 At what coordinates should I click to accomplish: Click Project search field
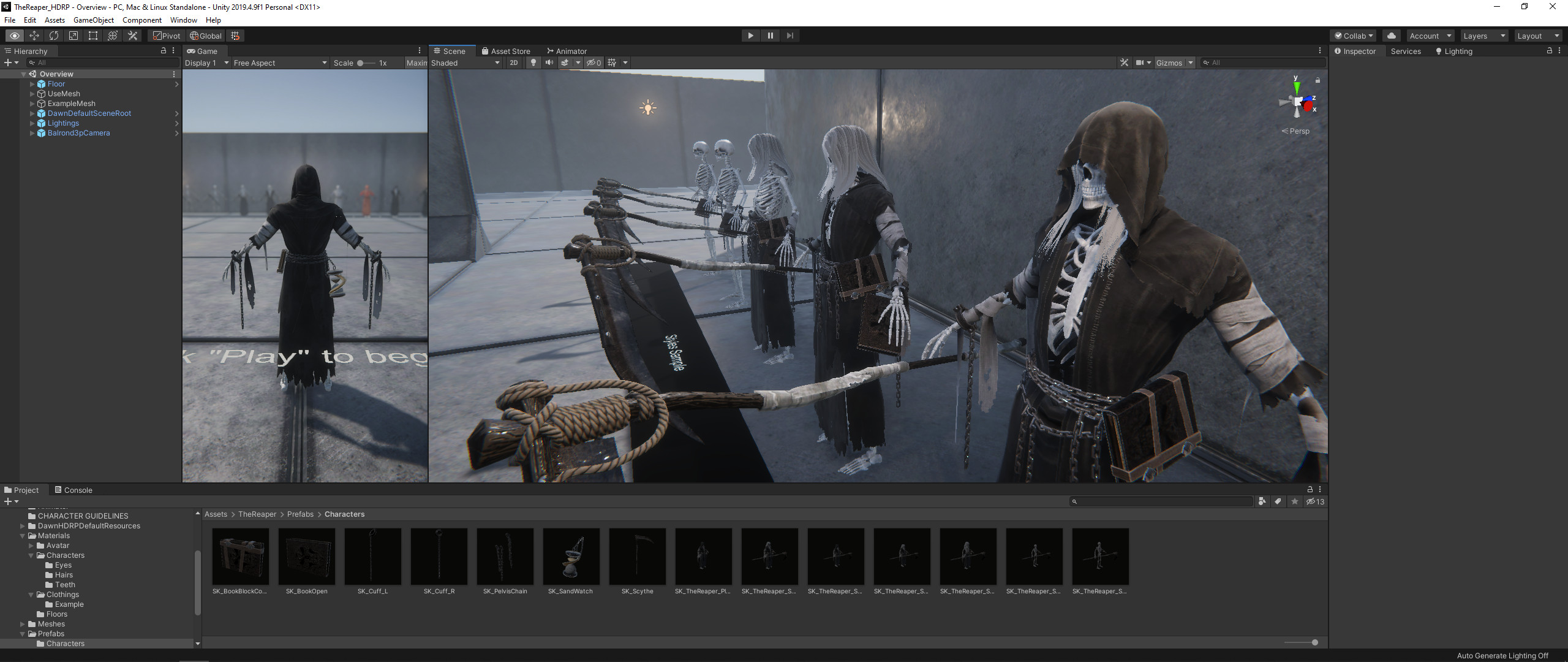point(1161,501)
